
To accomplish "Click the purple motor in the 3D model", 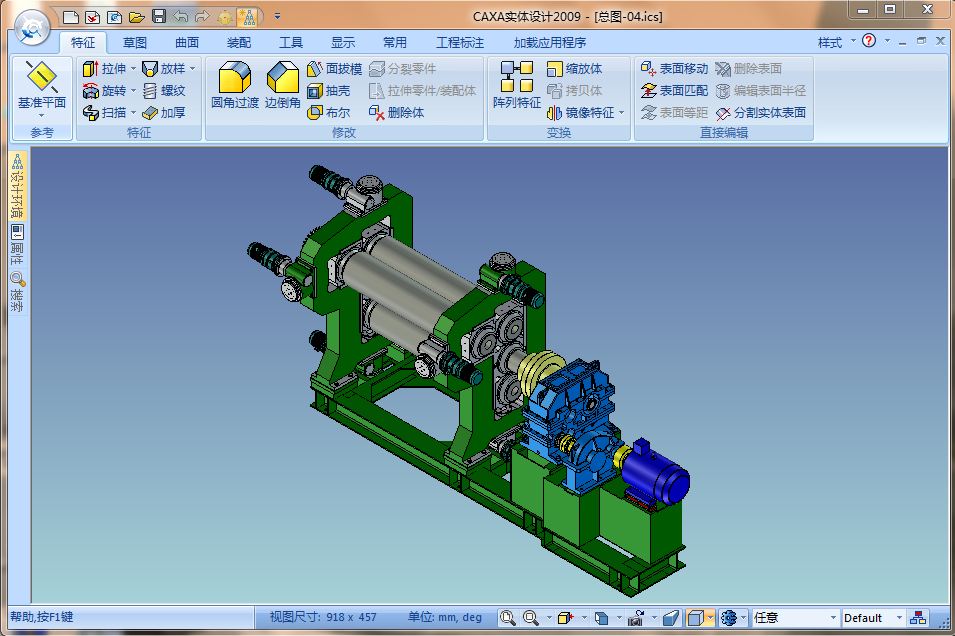I will 658,472.
